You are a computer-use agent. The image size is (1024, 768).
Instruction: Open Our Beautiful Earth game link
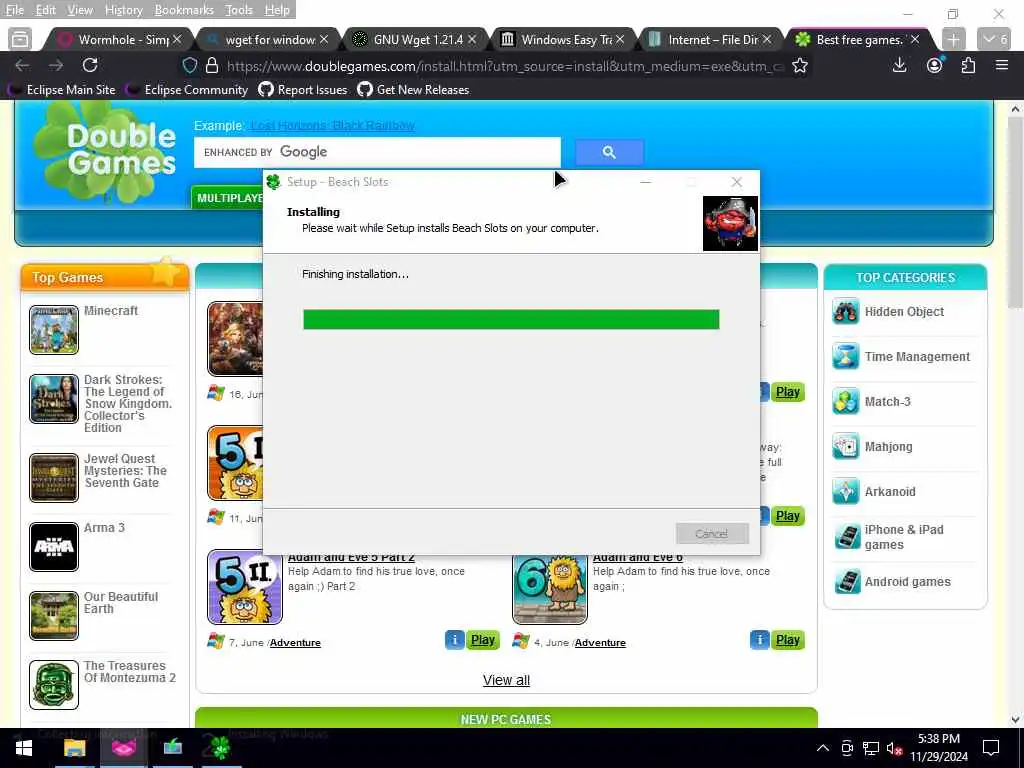121,603
